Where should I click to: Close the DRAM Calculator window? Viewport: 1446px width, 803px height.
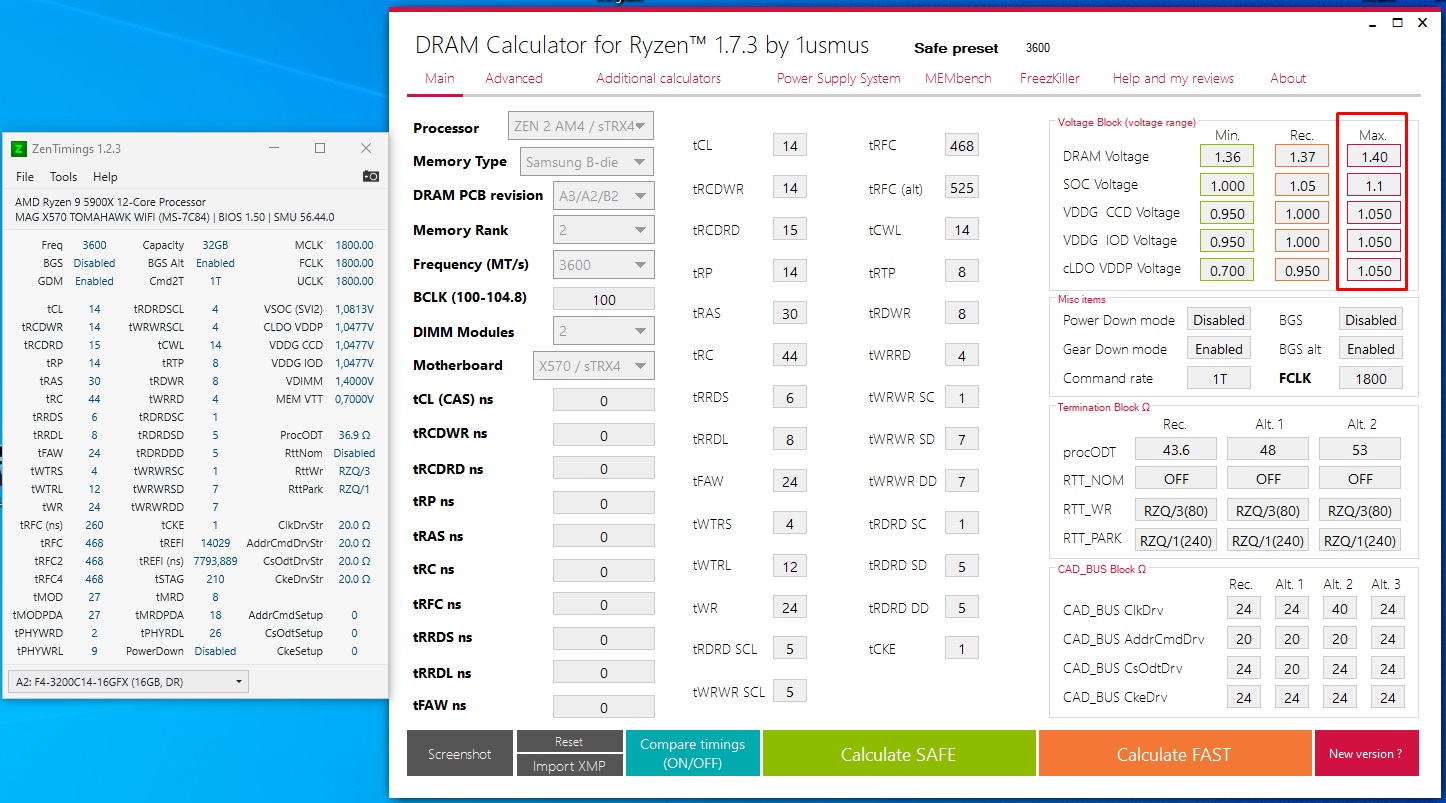pyautogui.click(x=1421, y=22)
